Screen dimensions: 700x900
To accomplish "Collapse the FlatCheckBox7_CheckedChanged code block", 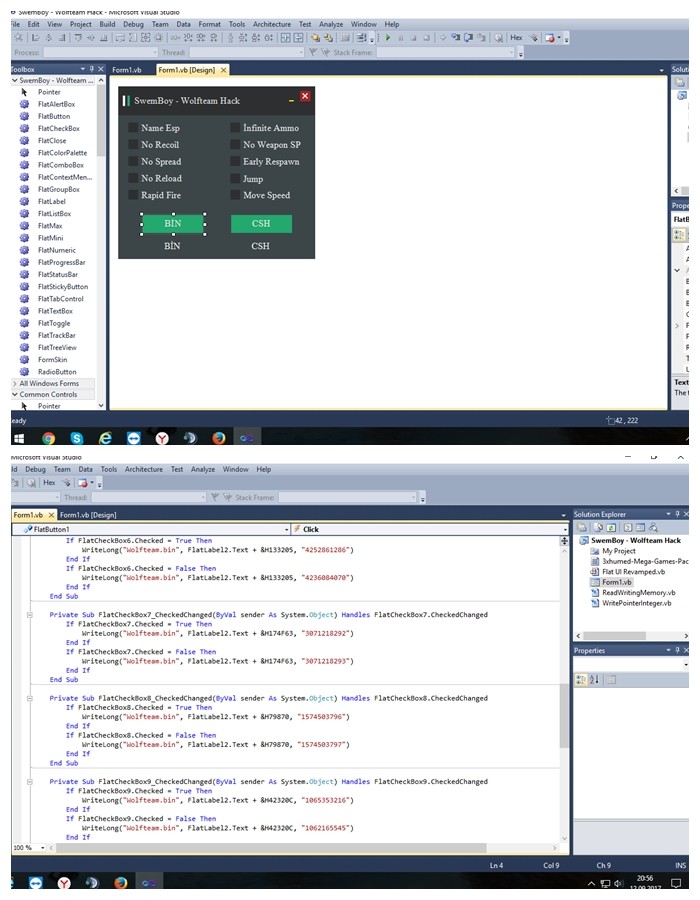I will pos(30,615).
